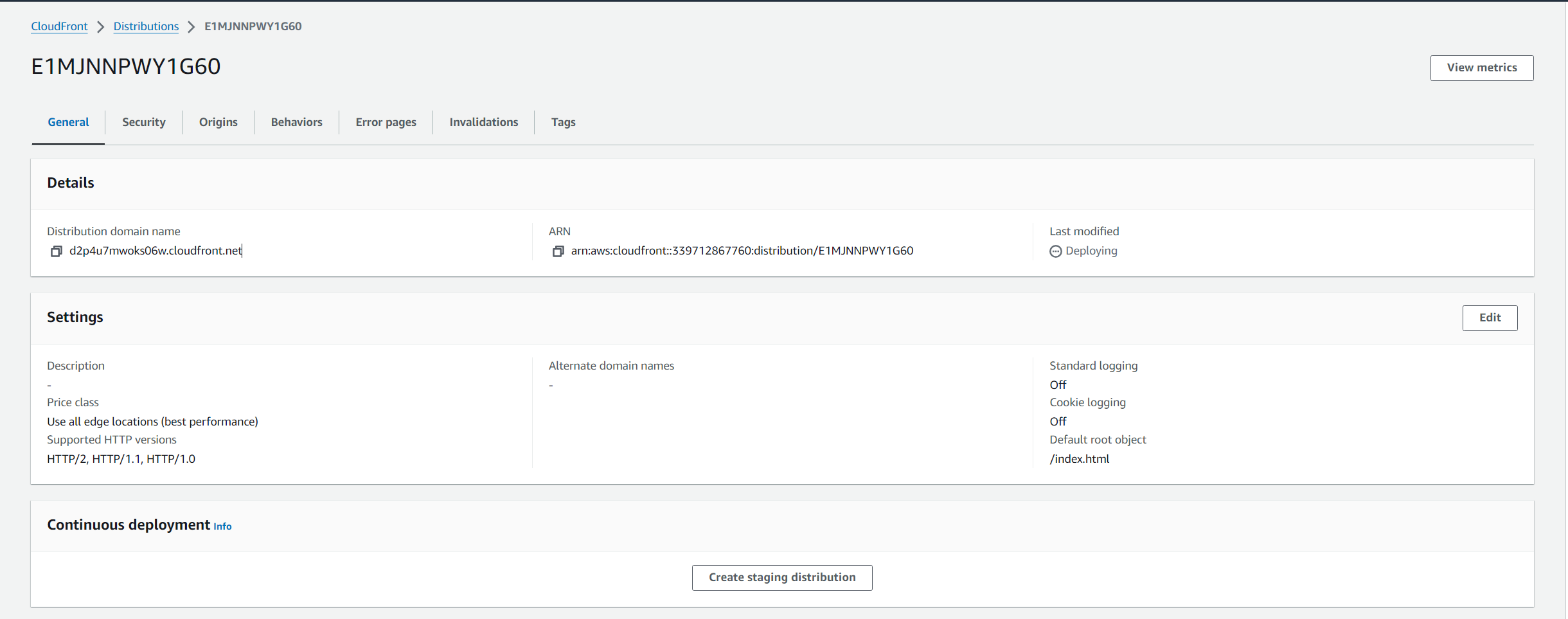Click 'Use all edge locations (best performance)' value
Screen dimensions: 1568x619
point(152,422)
